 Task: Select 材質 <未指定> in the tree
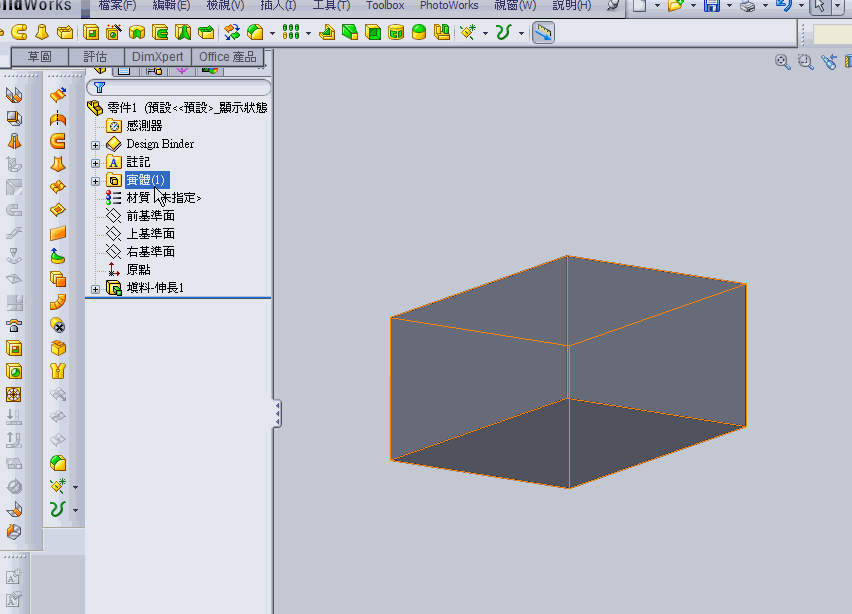point(153,198)
